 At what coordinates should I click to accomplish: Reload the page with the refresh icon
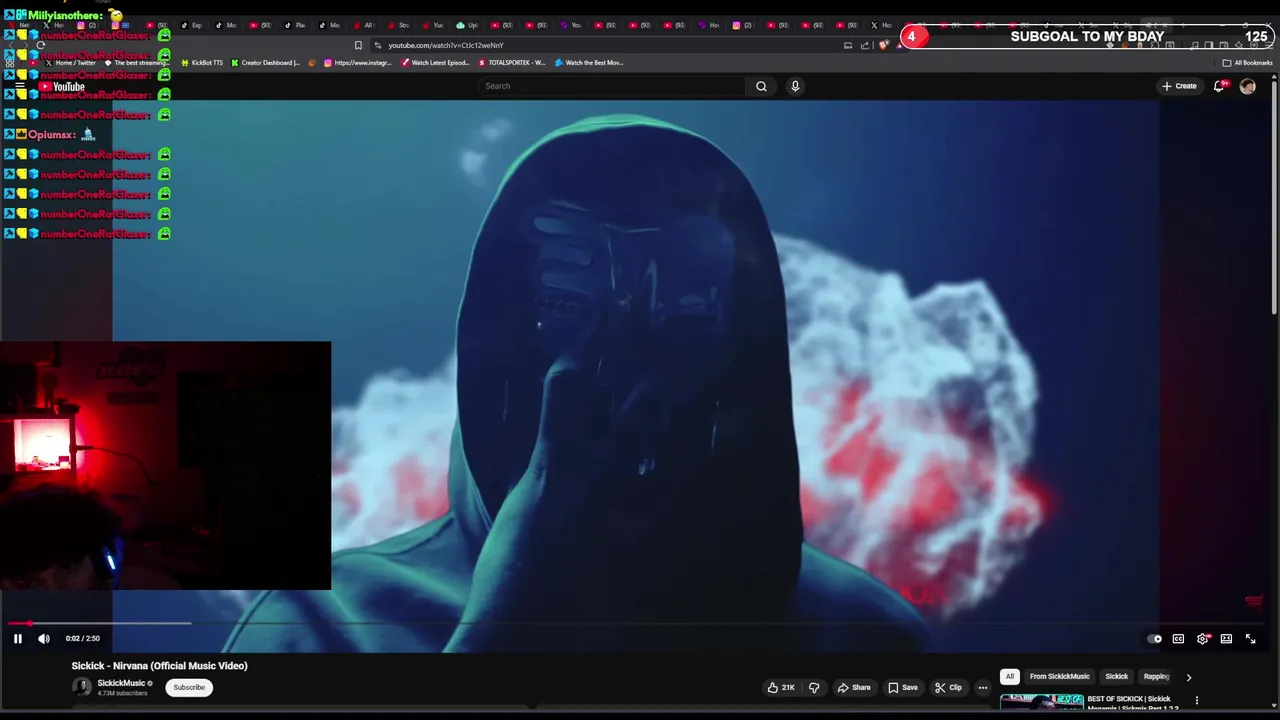tap(40, 45)
